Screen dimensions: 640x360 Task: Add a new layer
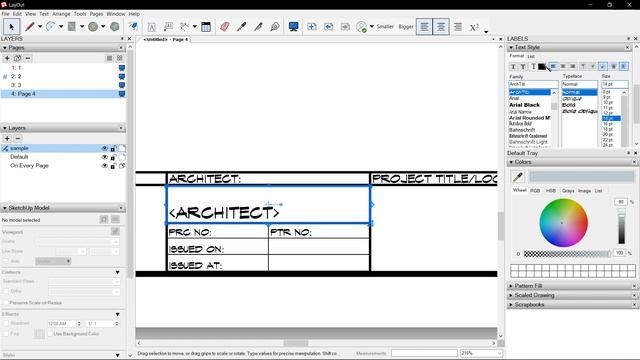[7, 138]
